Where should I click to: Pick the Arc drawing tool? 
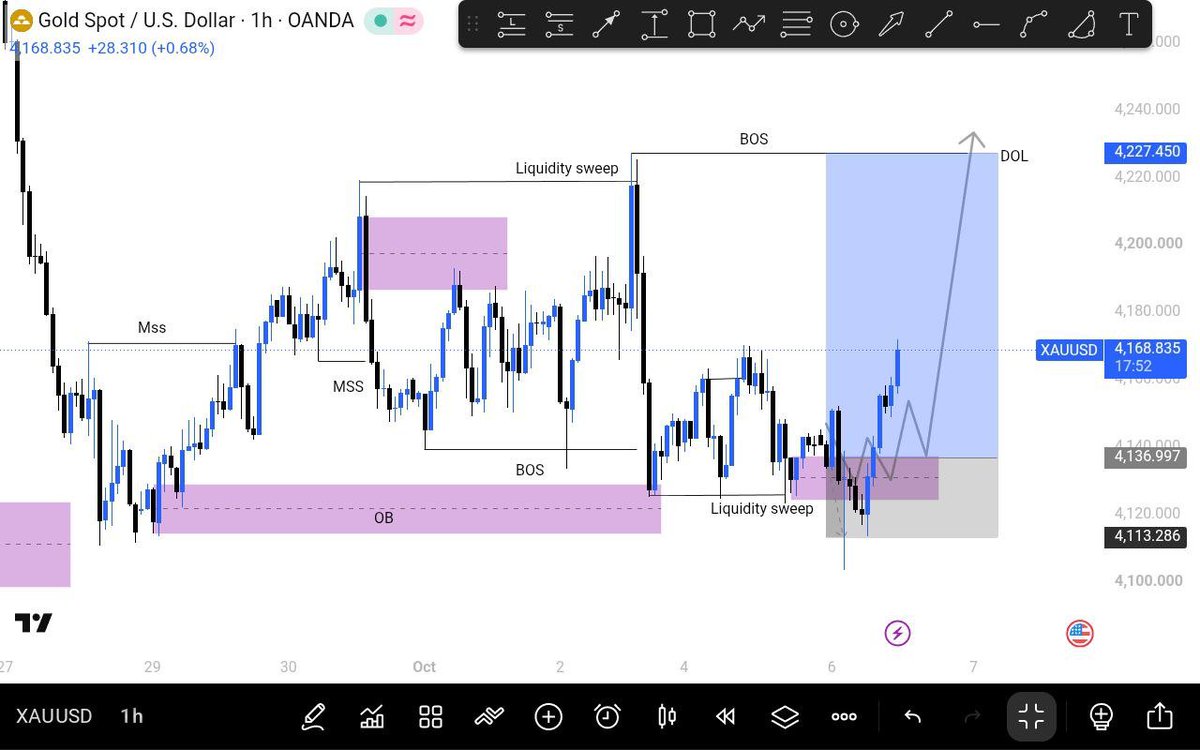(x=1082, y=24)
